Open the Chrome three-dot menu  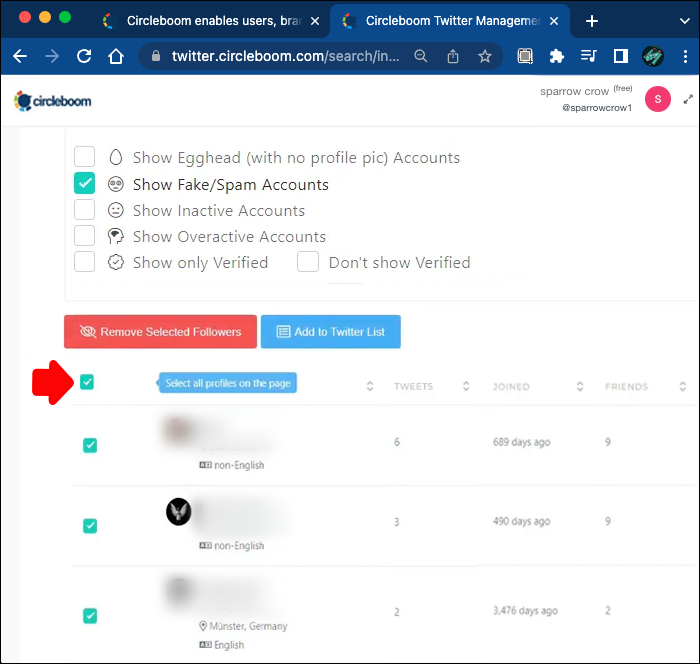pyautogui.click(x=685, y=56)
